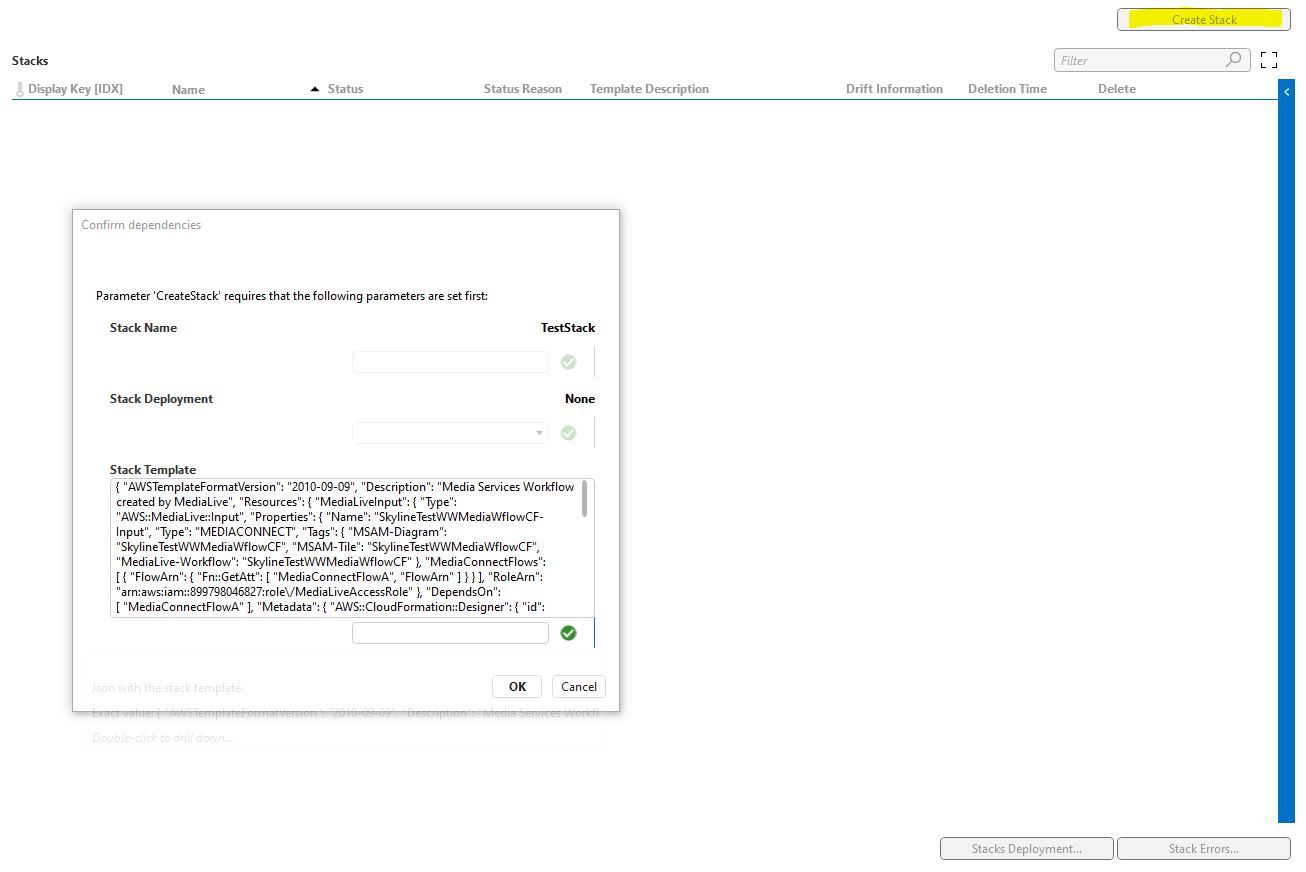Sort by Drift Information column
The image size is (1306, 872).
894,89
